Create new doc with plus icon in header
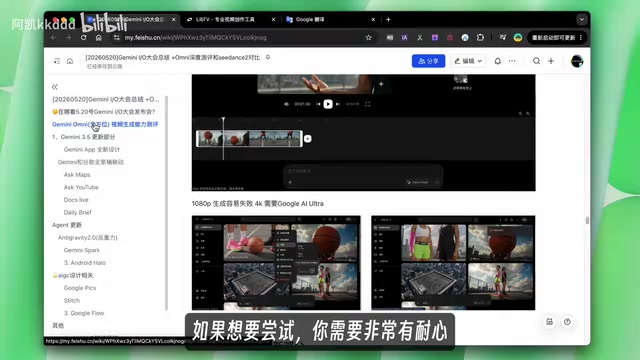The width and height of the screenshot is (640, 360). click(551, 61)
